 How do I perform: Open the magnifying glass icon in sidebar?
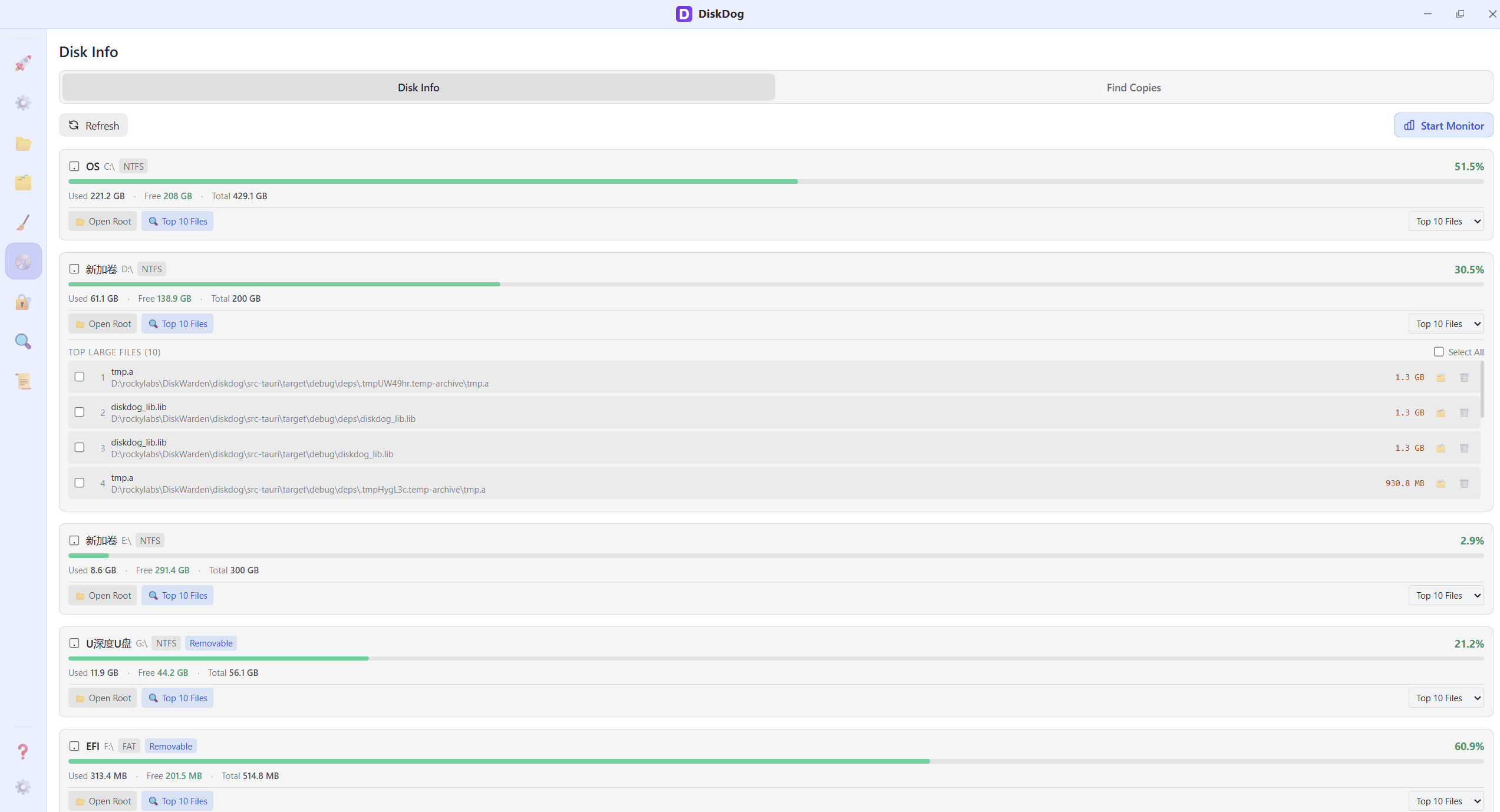23,341
